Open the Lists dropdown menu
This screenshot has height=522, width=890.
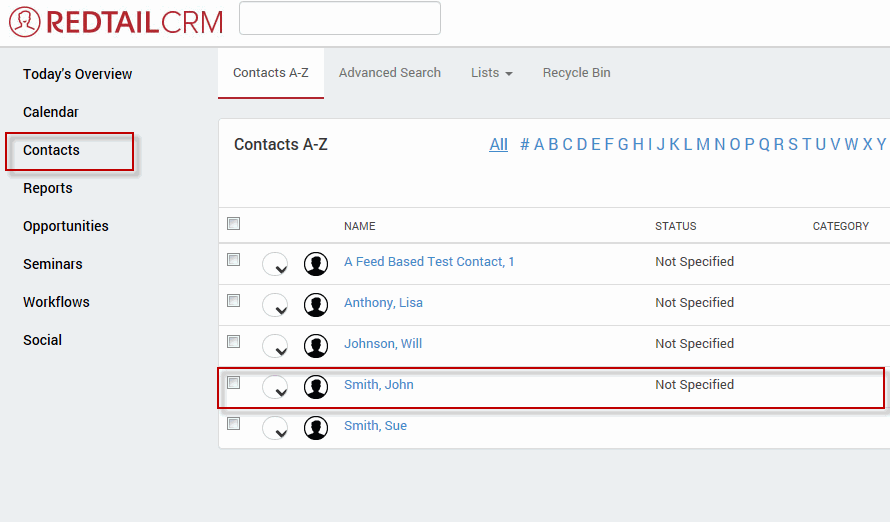tap(491, 73)
